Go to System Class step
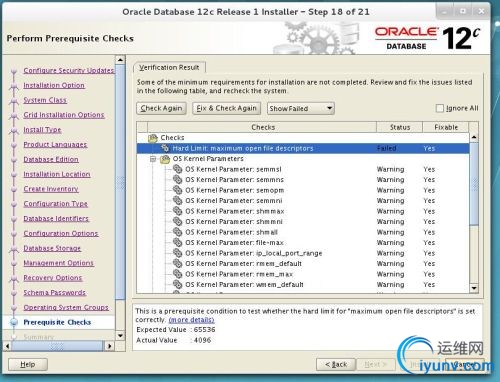The width and height of the screenshot is (500, 382). coord(45,100)
